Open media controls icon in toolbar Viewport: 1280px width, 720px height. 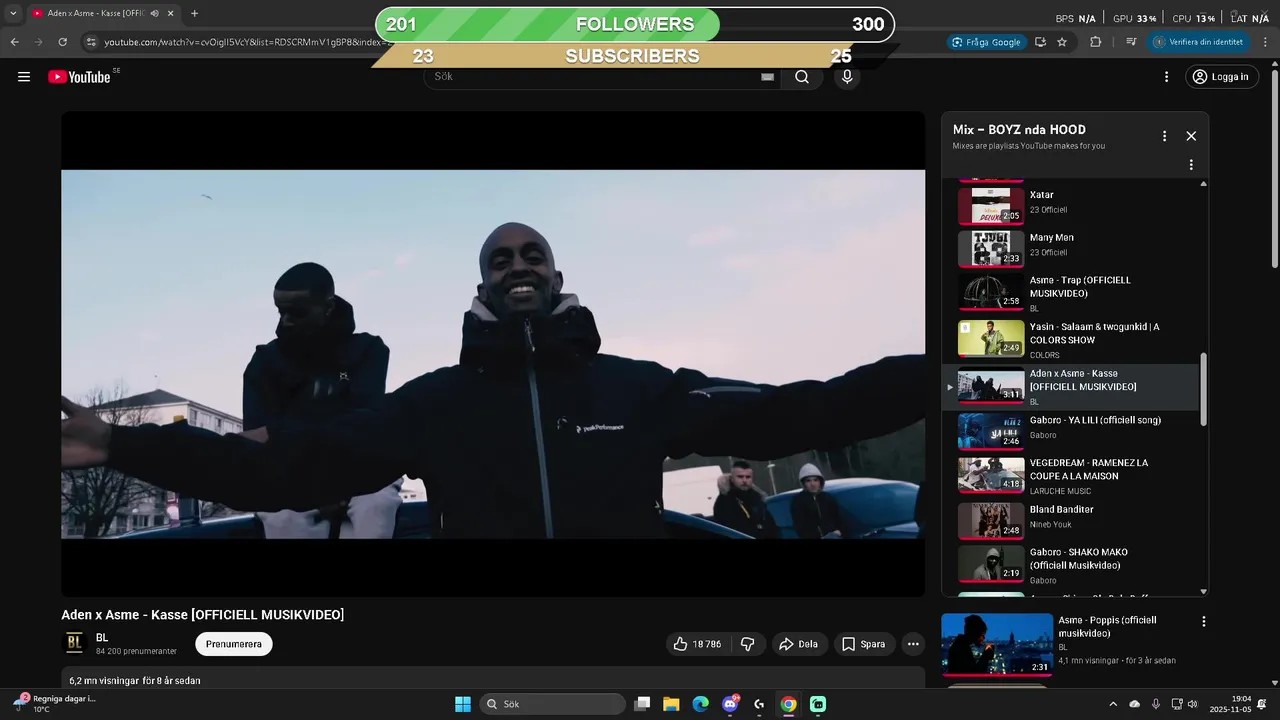[1131, 42]
